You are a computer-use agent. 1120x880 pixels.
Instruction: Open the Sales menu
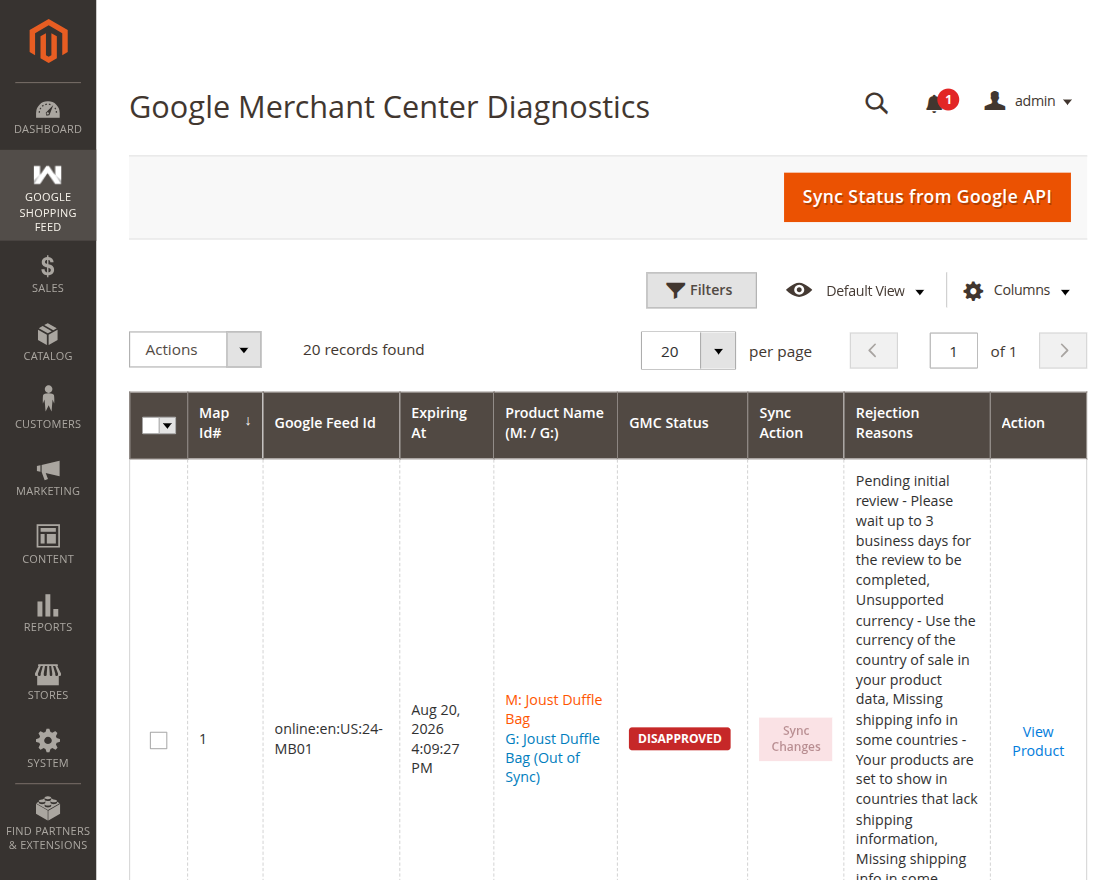48,275
